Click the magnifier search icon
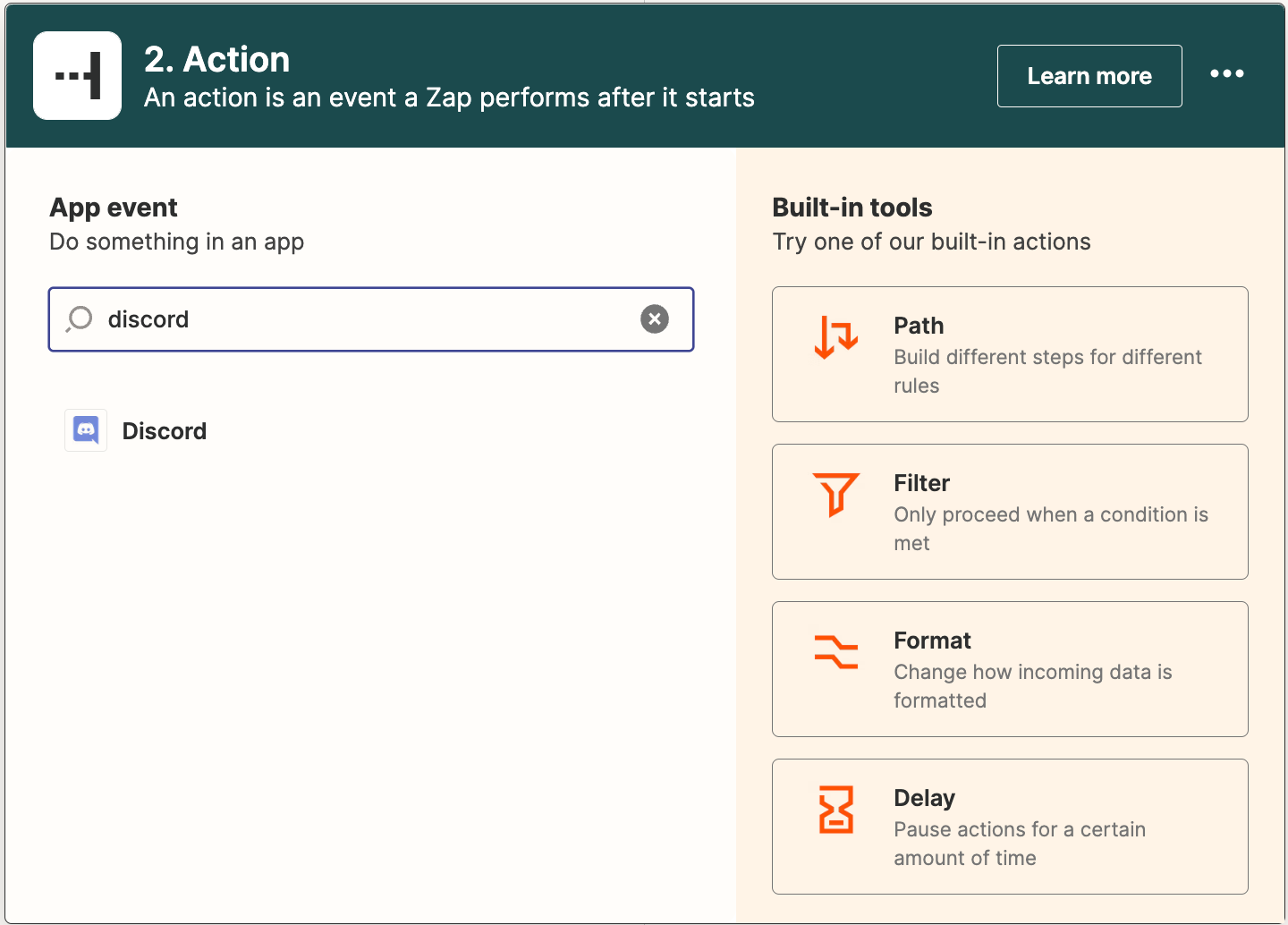The height and width of the screenshot is (925, 1288). click(x=80, y=318)
